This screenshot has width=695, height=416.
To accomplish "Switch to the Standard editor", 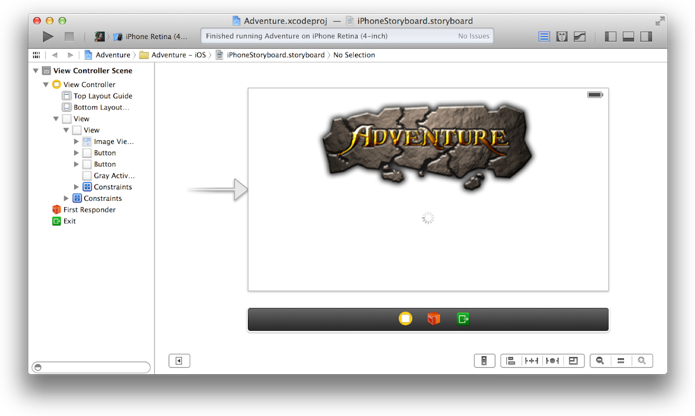I will click(544, 36).
